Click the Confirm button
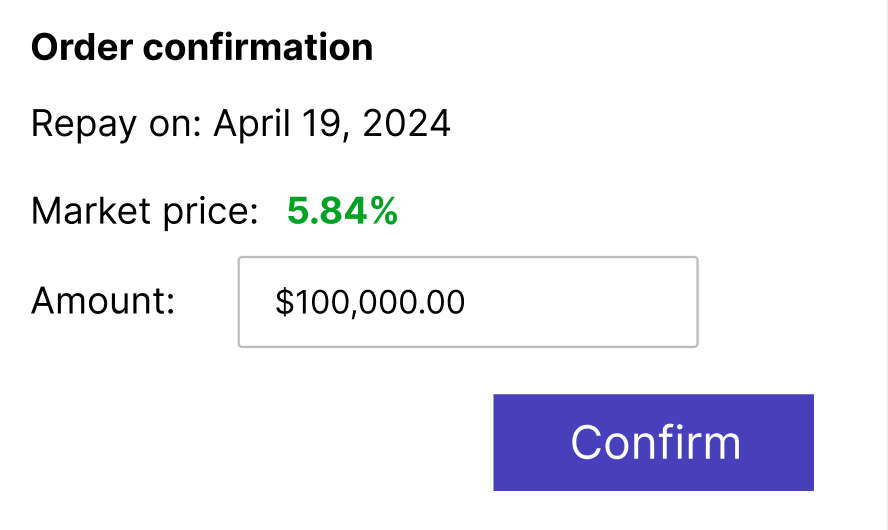This screenshot has height=530, width=888. click(x=653, y=442)
